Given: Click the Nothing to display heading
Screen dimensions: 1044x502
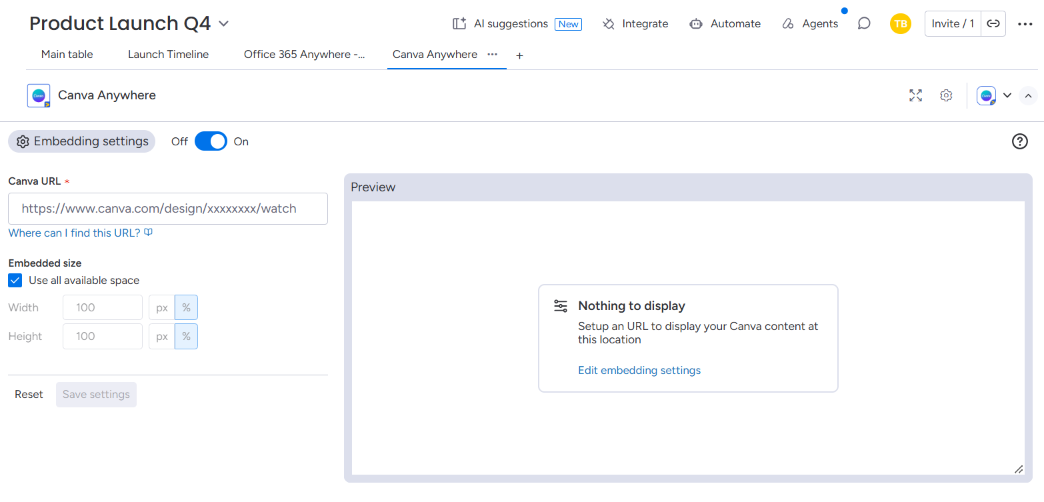Looking at the screenshot, I should [631, 306].
